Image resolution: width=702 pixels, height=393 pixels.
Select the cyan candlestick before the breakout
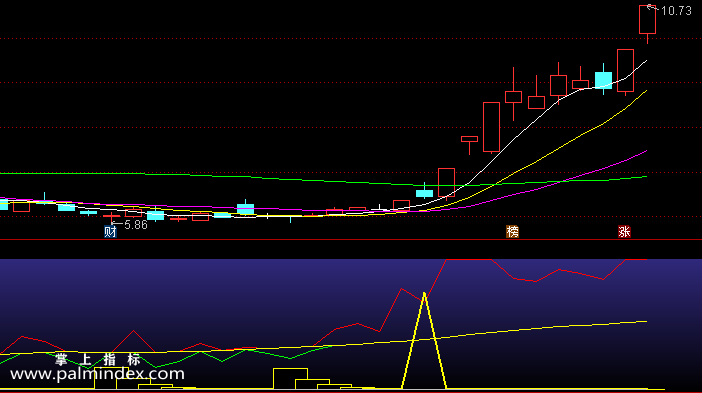(x=424, y=193)
